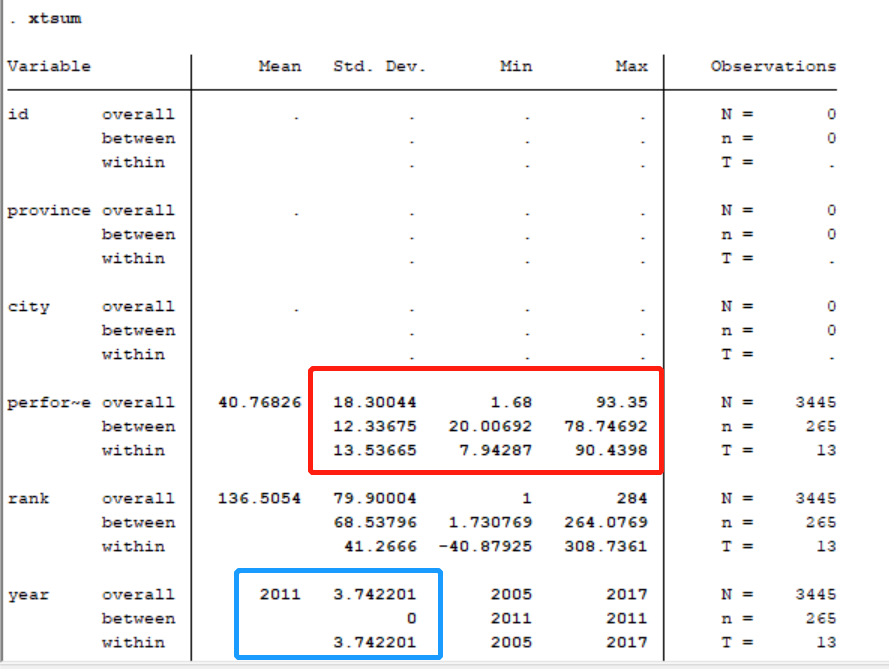Select rank max value 264.0769

click(606, 523)
